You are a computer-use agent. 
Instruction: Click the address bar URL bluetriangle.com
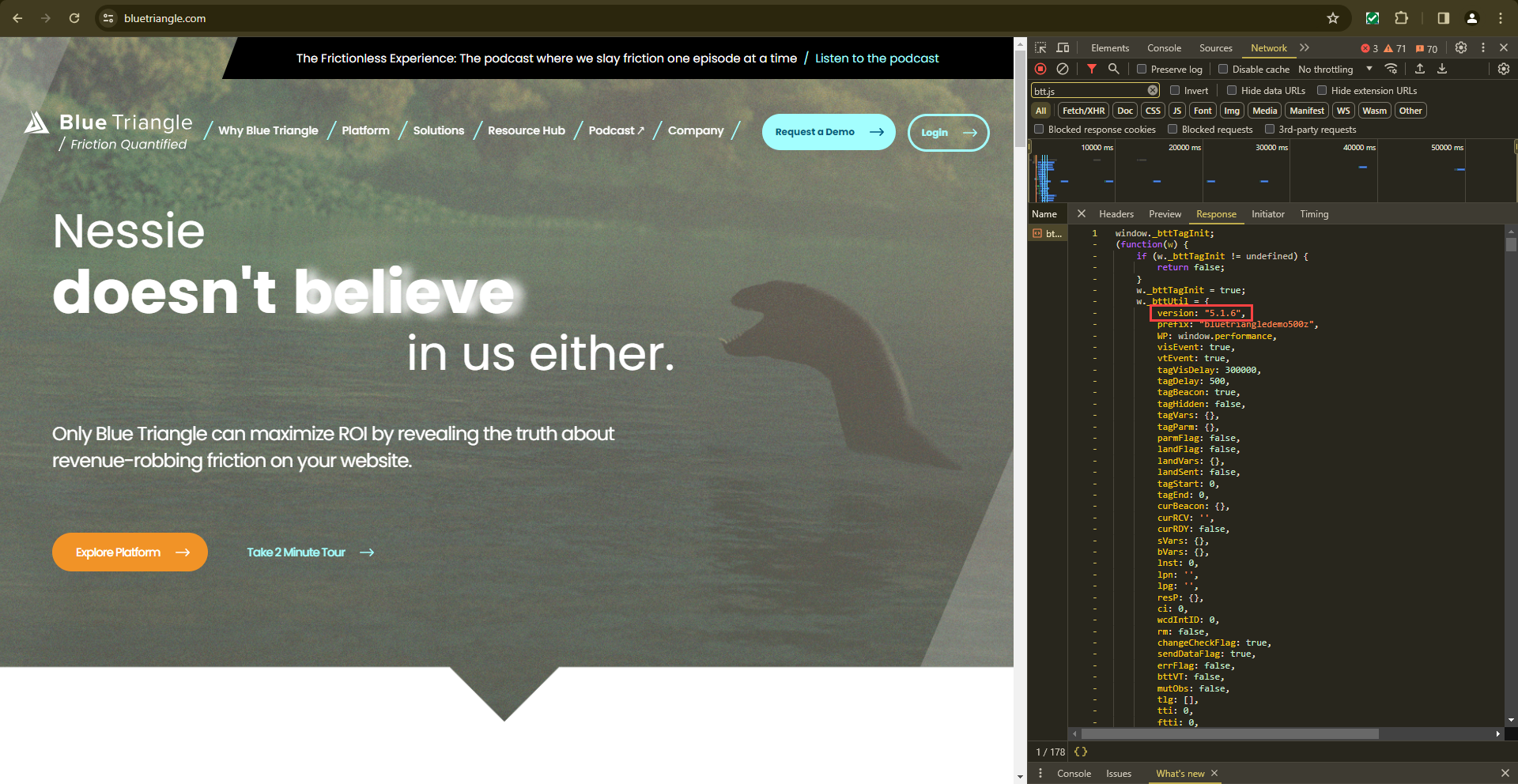(164, 18)
